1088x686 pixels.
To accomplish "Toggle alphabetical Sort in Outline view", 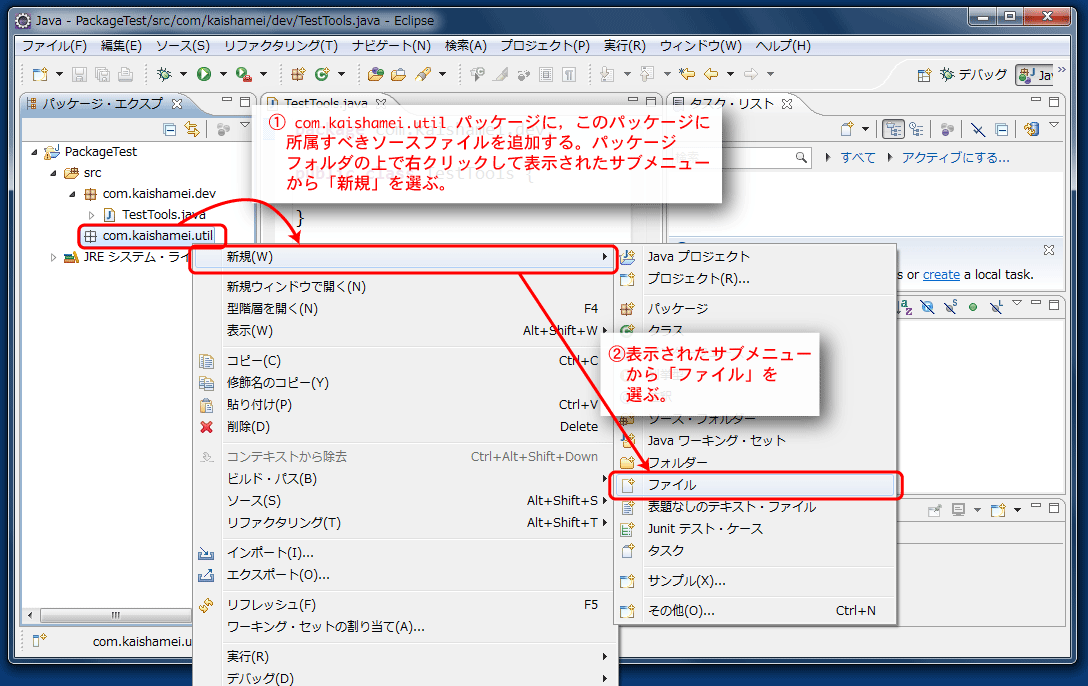I will point(906,306).
